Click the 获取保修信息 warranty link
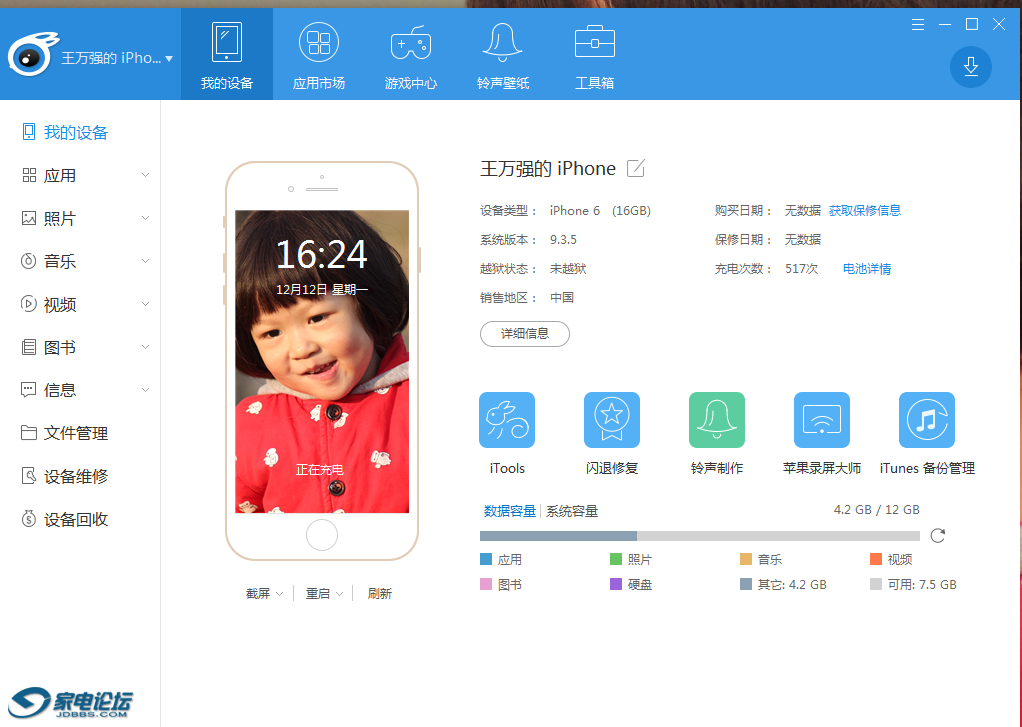1022x727 pixels. click(x=865, y=211)
